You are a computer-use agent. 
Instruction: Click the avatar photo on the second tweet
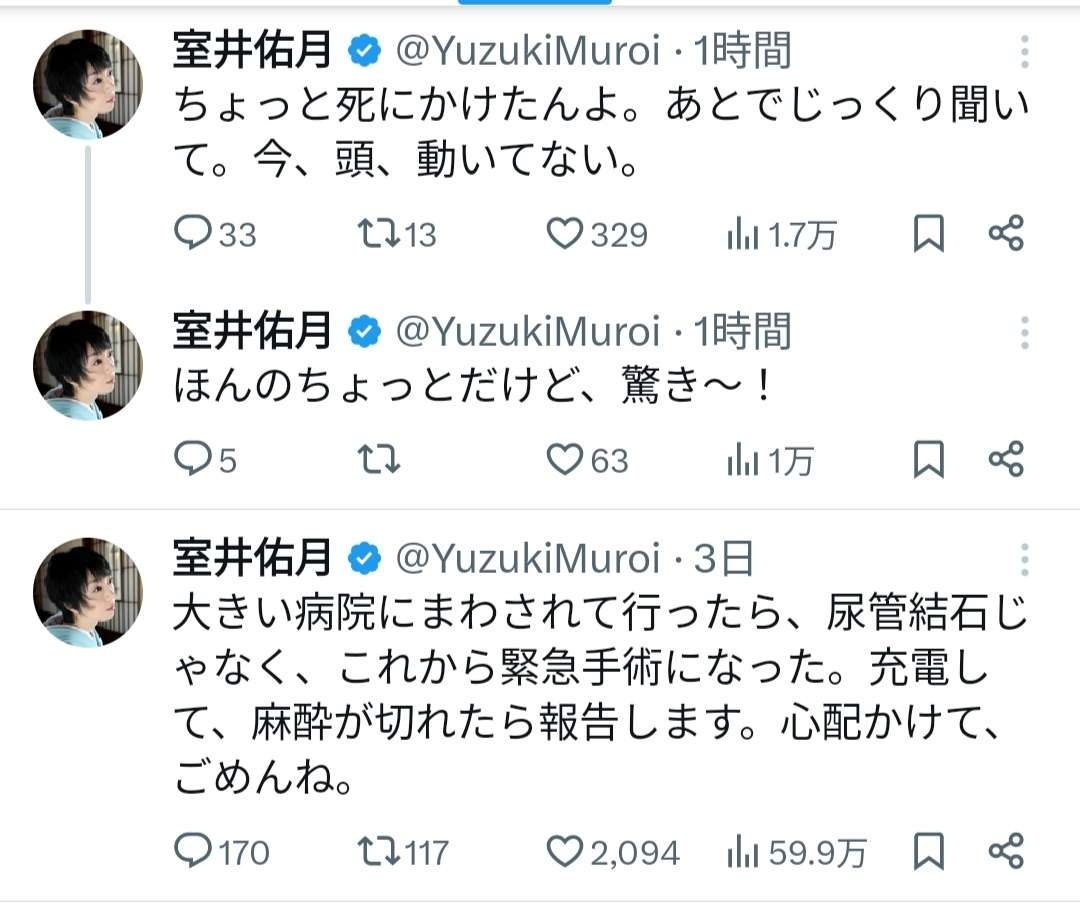[88, 365]
